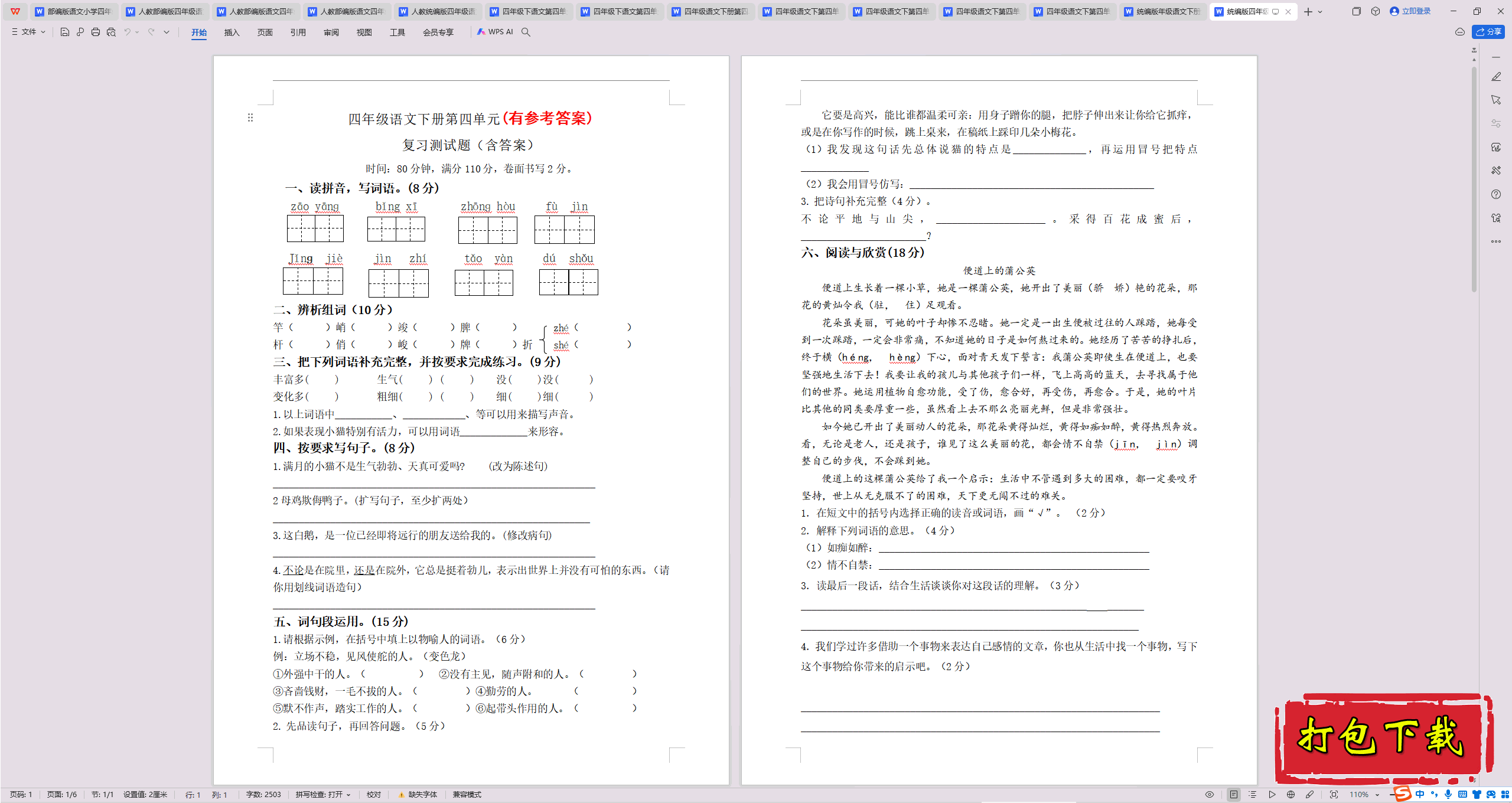
Task: Add a new document tab with plus
Action: coord(1308,12)
